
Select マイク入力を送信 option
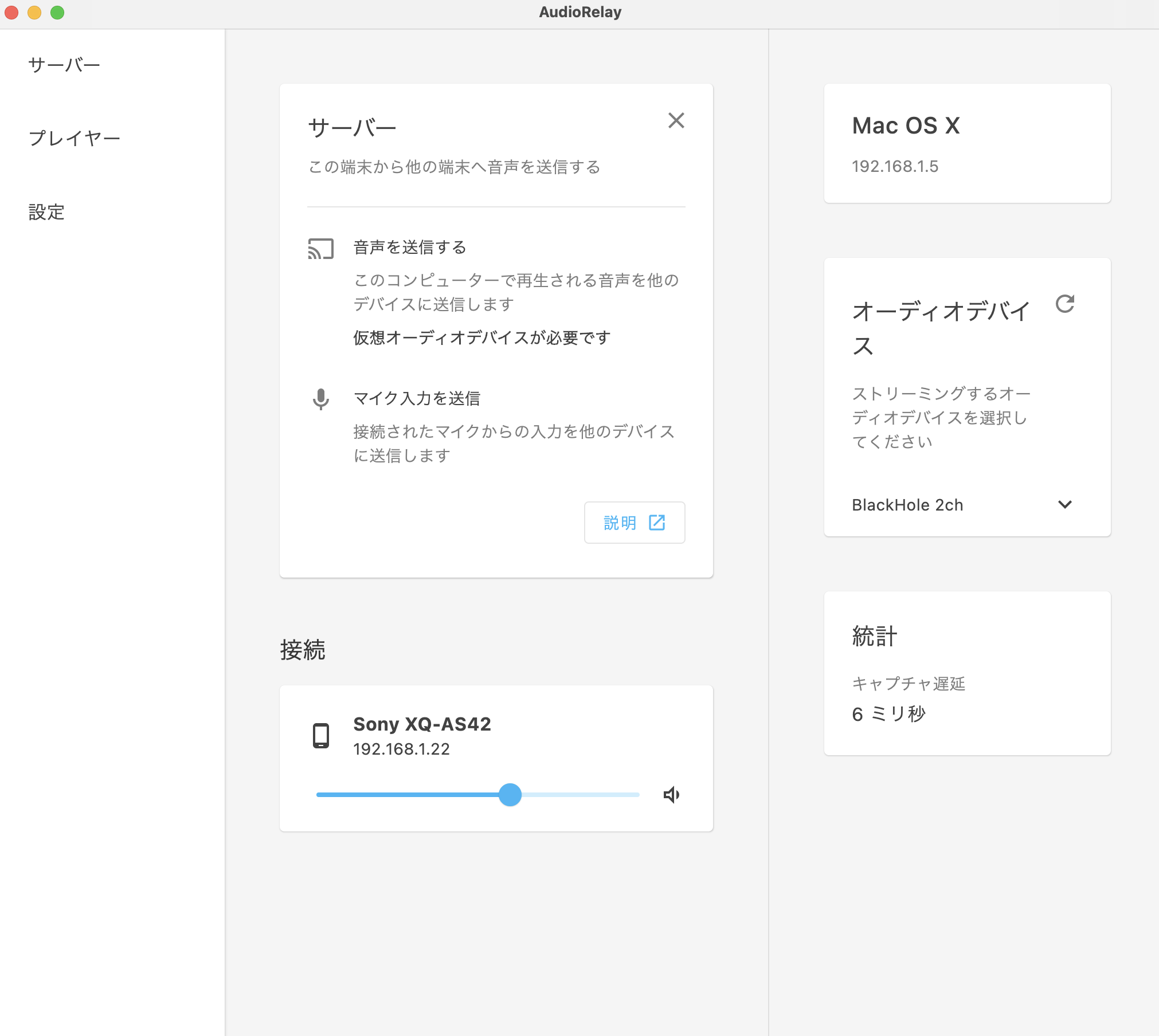[417, 398]
